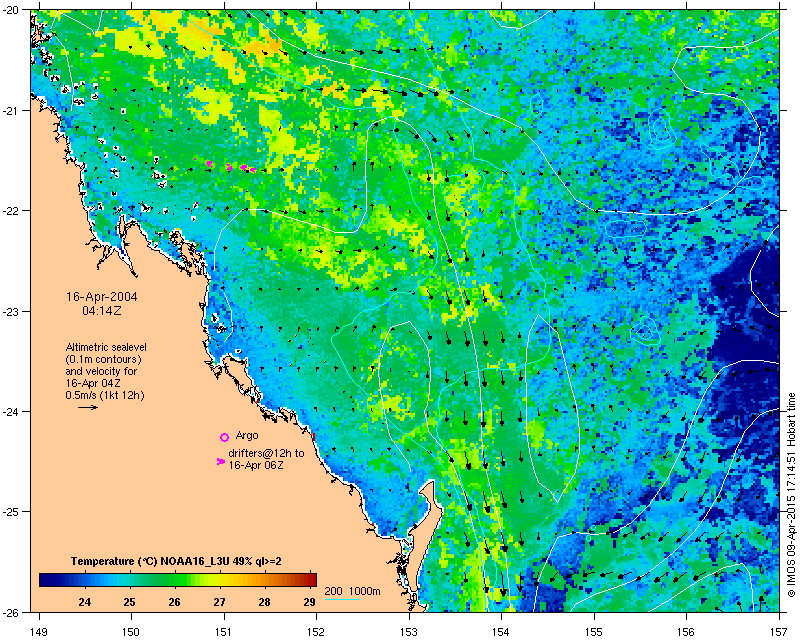The image size is (800, 640).
Task: Click the magenta drifter arrow legend symbol
Action: [x=220, y=461]
